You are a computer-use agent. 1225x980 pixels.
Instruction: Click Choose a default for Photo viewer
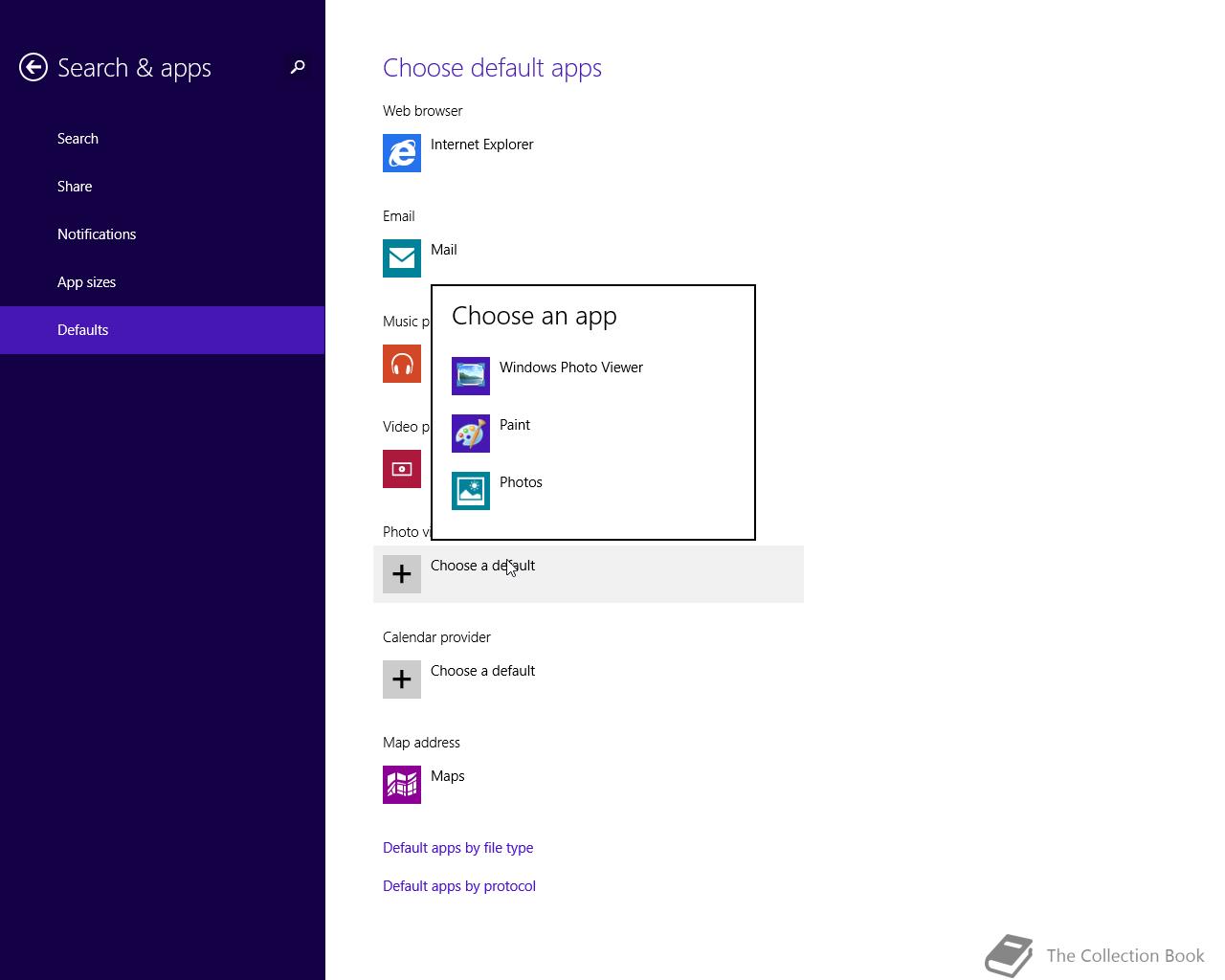[x=589, y=574]
